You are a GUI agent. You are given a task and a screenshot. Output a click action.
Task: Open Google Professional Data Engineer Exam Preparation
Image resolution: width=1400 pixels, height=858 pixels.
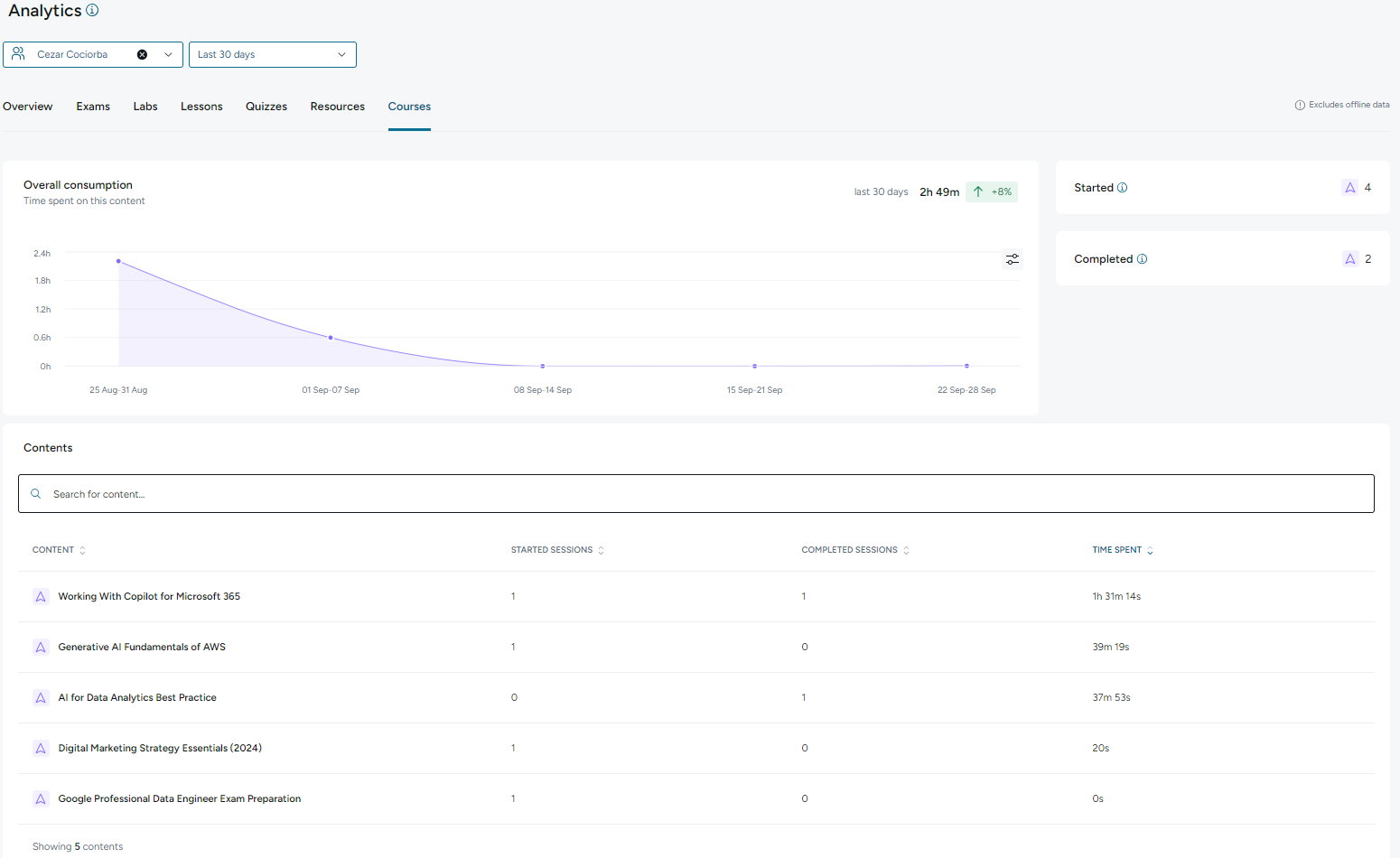click(180, 798)
